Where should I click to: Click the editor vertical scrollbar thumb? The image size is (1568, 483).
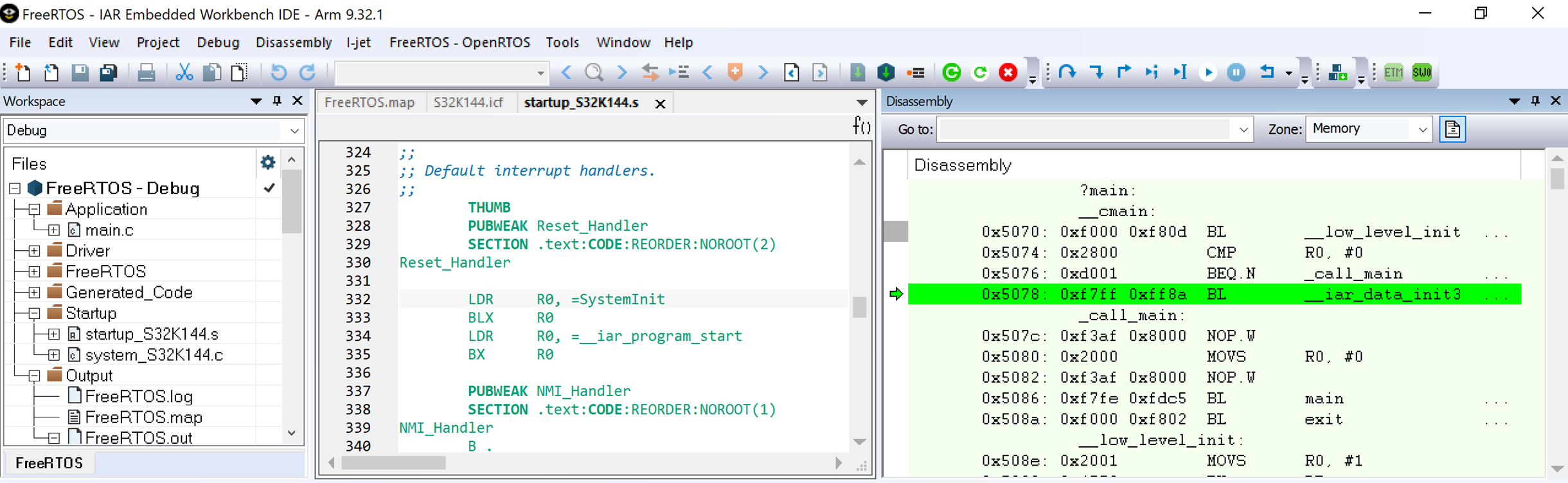point(860,307)
